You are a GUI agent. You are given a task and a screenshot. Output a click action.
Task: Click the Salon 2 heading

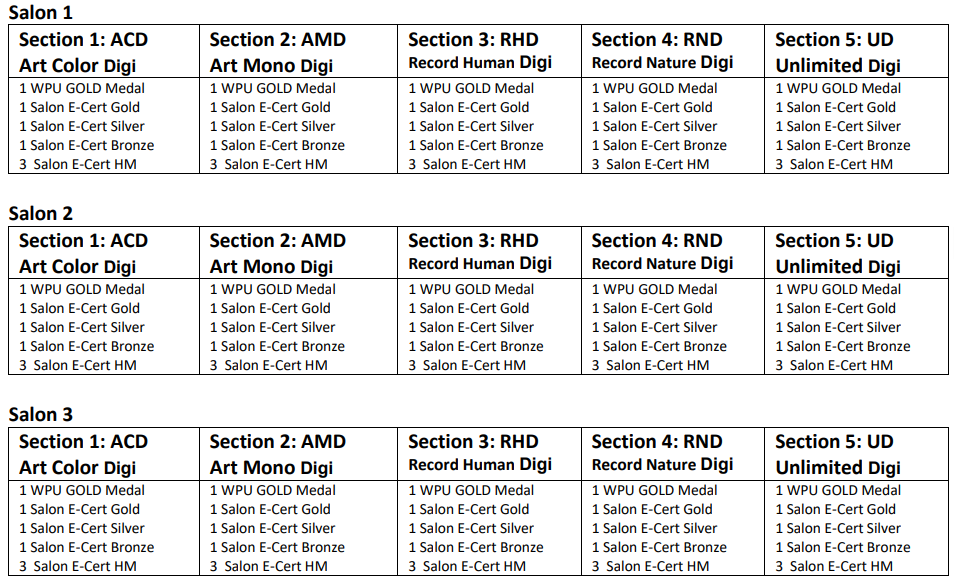(40, 213)
